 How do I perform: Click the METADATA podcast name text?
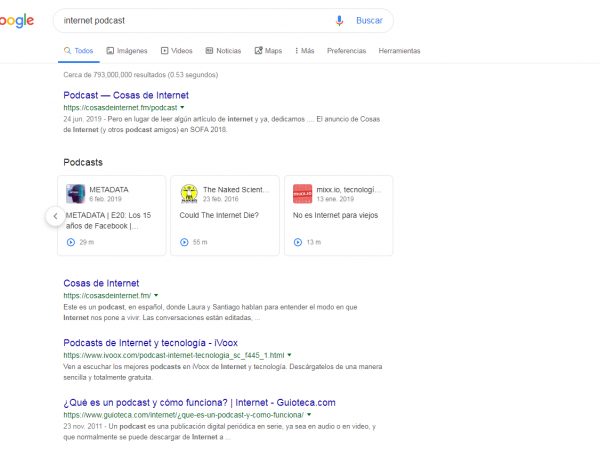[109, 190]
